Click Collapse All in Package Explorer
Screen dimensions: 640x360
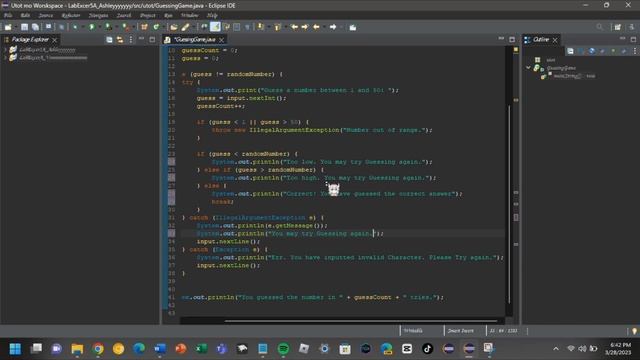[109, 40]
